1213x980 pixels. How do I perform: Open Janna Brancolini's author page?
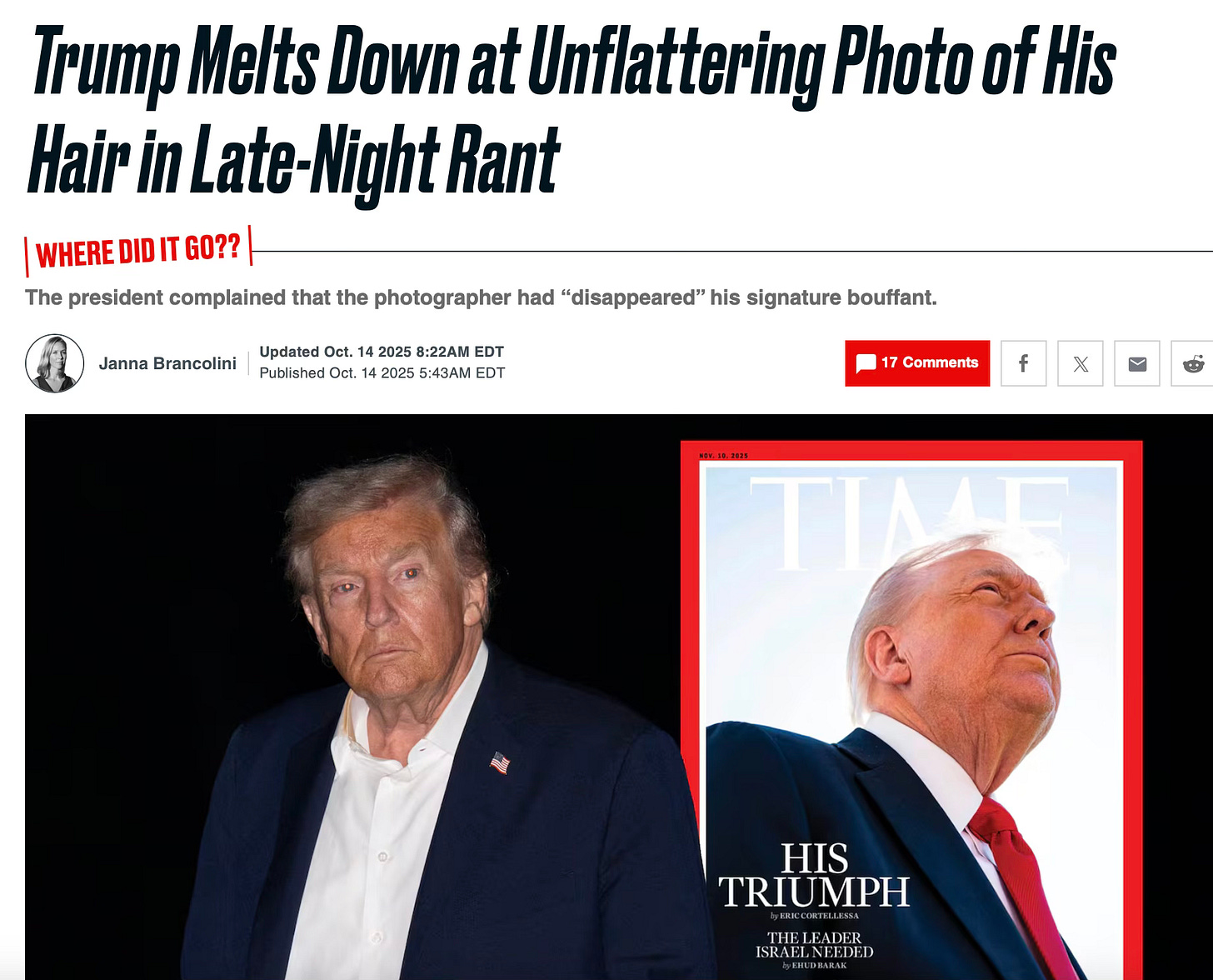tap(167, 363)
